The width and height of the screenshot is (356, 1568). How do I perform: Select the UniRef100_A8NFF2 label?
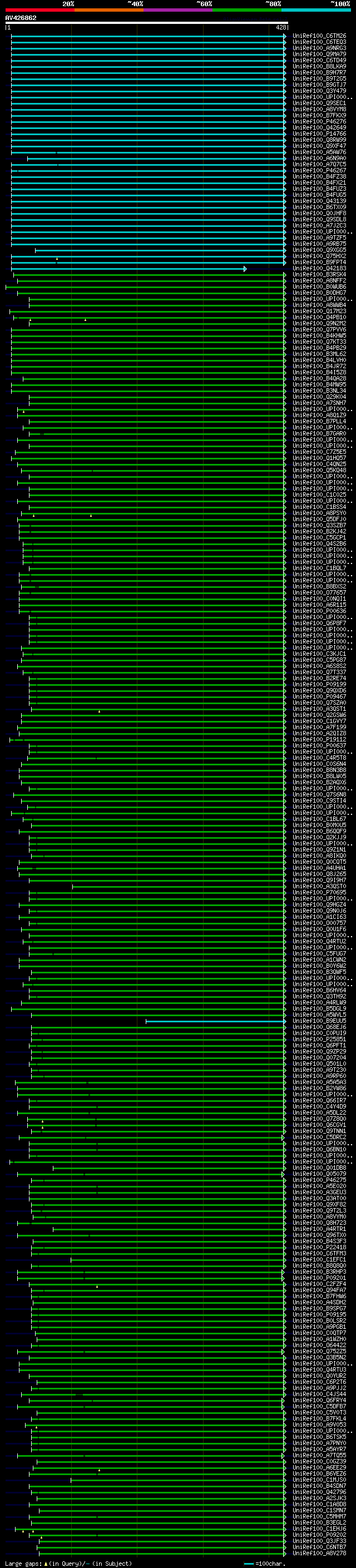click(x=319, y=280)
